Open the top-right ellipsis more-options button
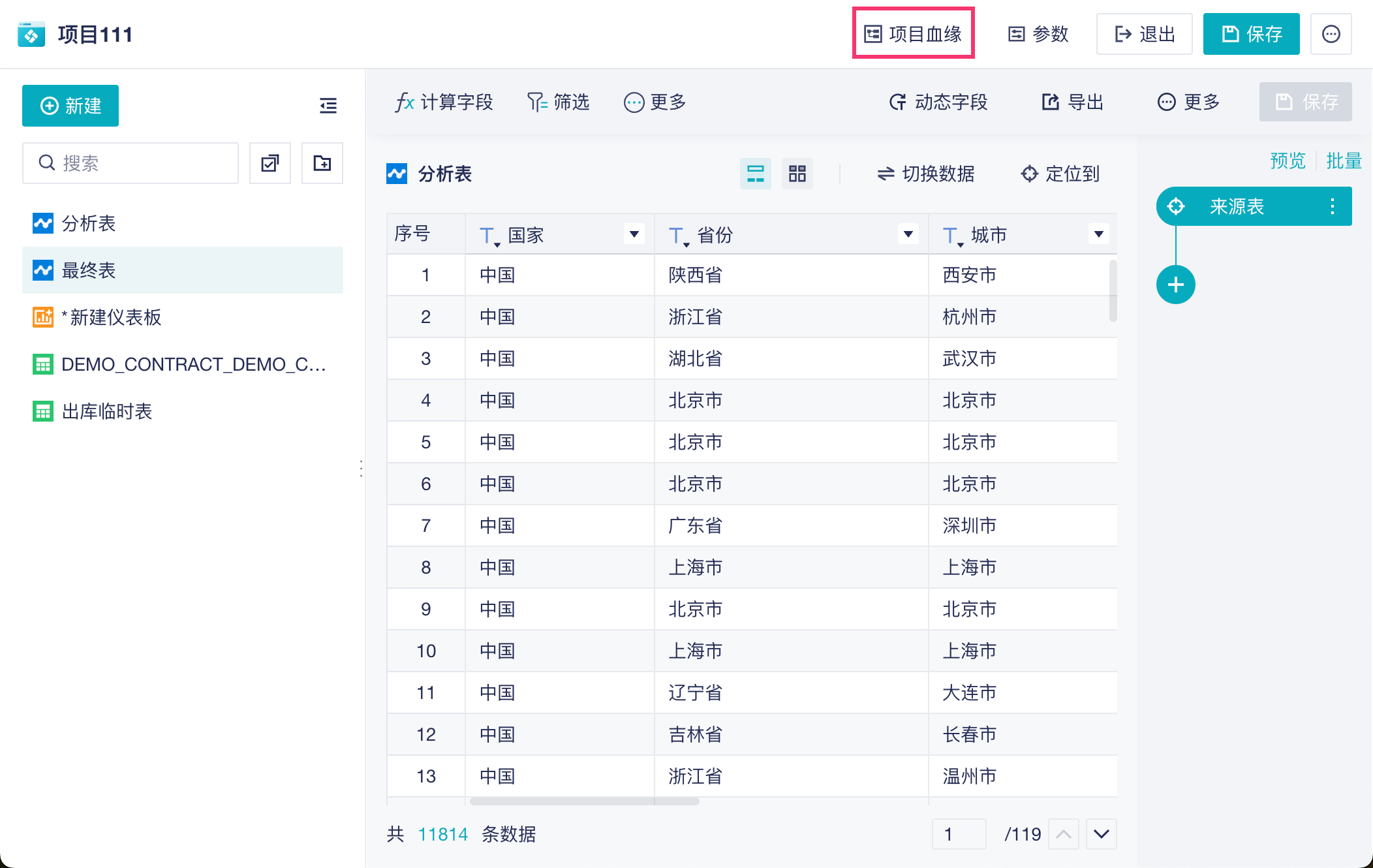1373x868 pixels. [x=1331, y=34]
